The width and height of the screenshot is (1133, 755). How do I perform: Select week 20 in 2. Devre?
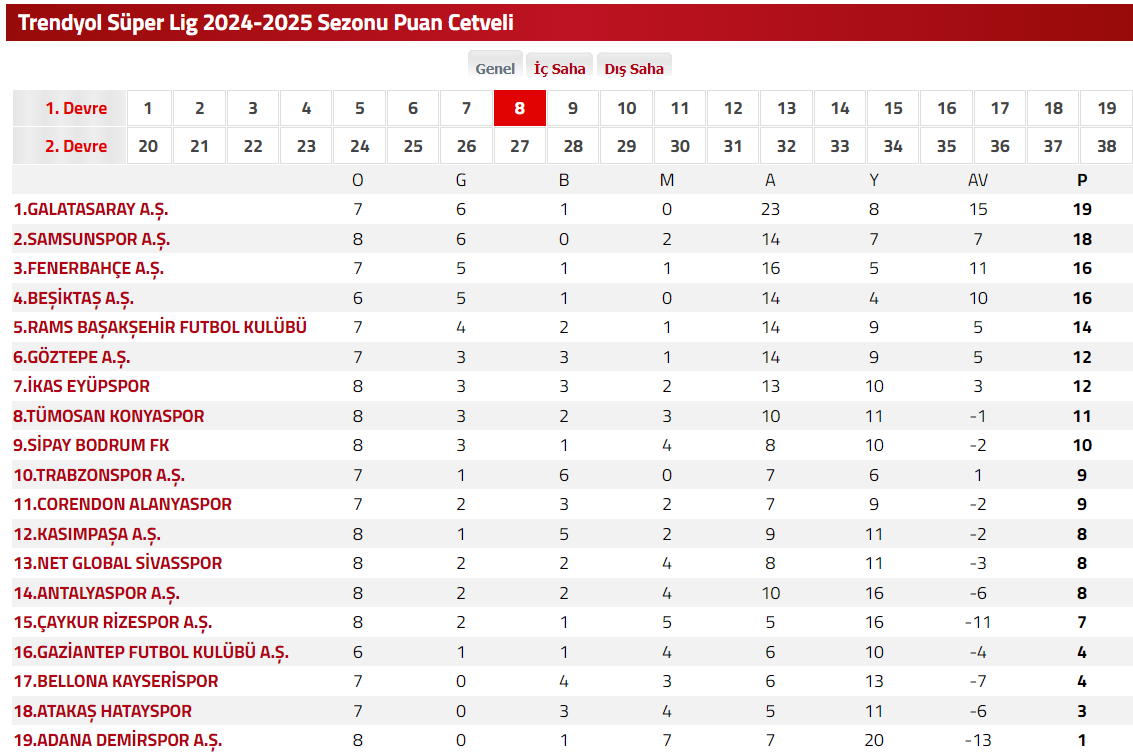tap(148, 146)
